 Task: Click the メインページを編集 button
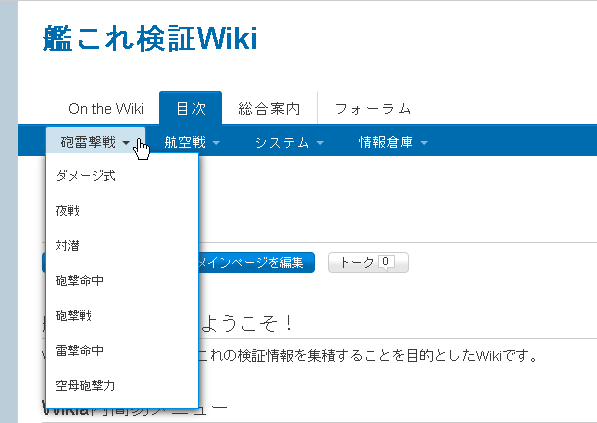(257, 262)
